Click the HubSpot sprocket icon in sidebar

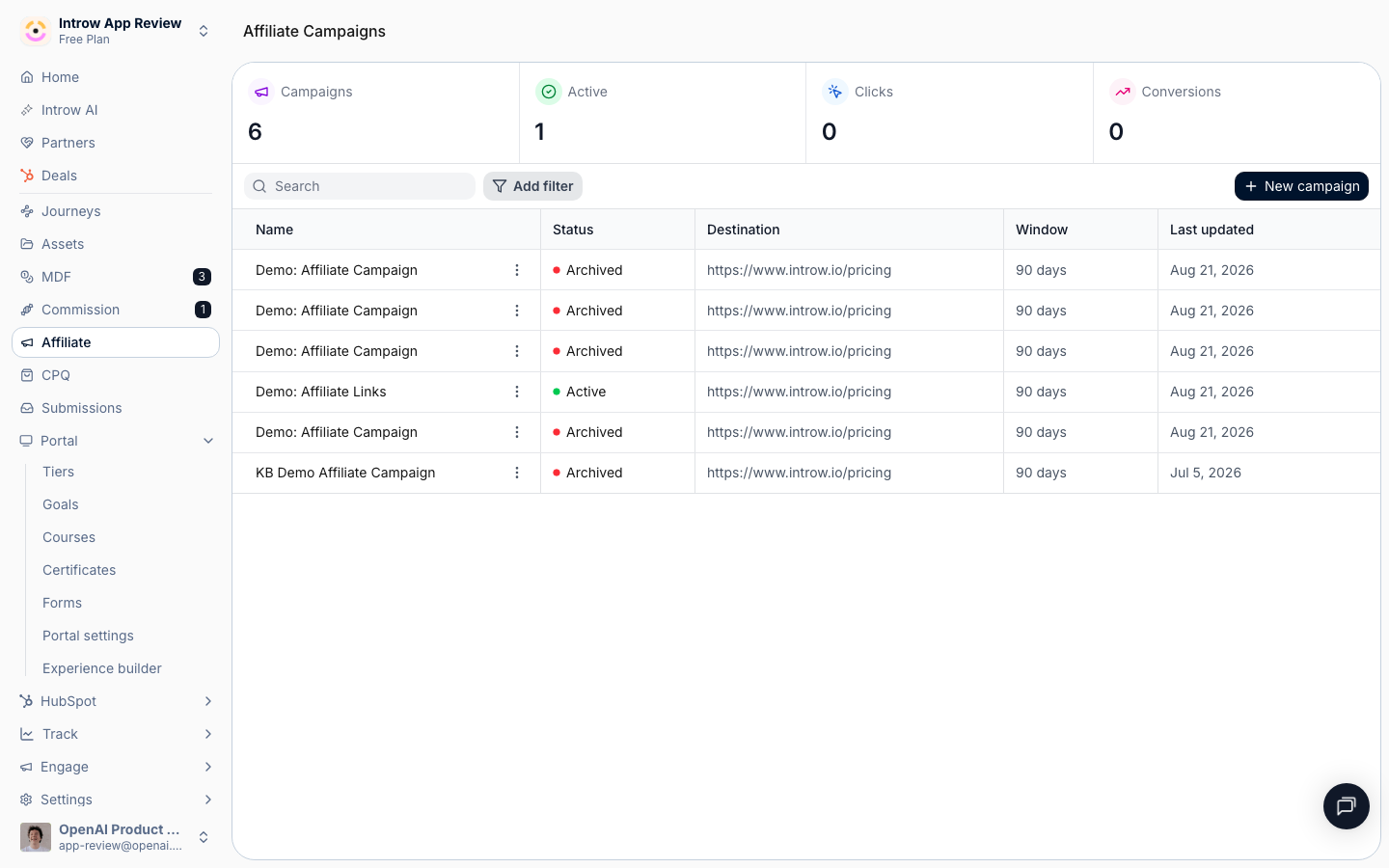click(x=26, y=701)
